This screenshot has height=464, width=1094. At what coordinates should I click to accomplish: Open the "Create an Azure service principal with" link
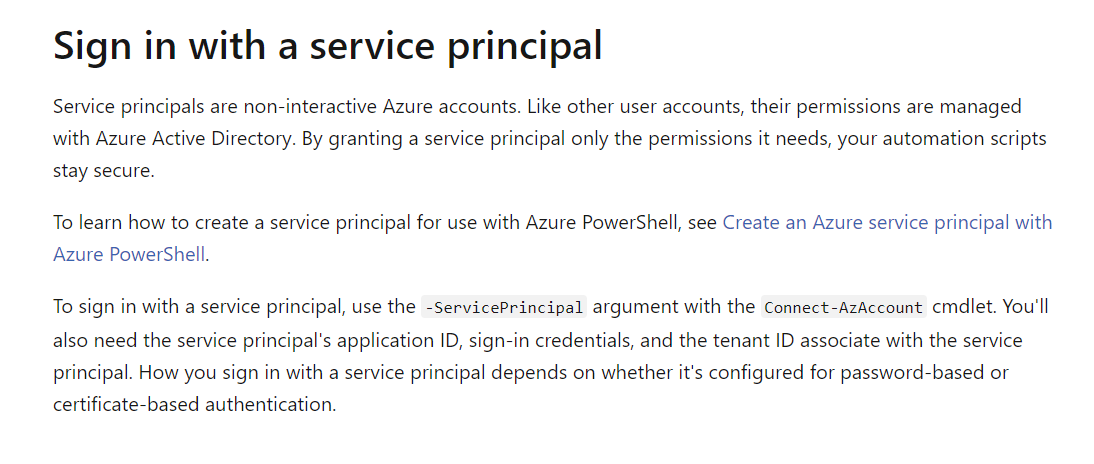click(887, 222)
